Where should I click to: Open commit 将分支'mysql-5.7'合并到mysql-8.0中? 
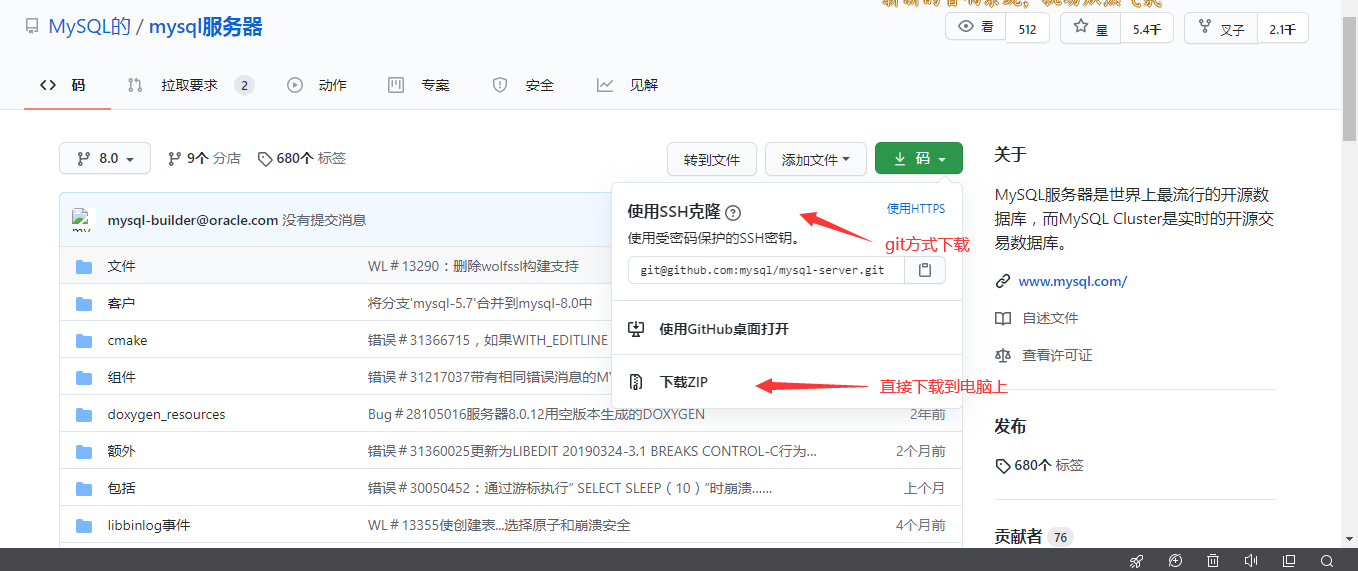pos(480,303)
